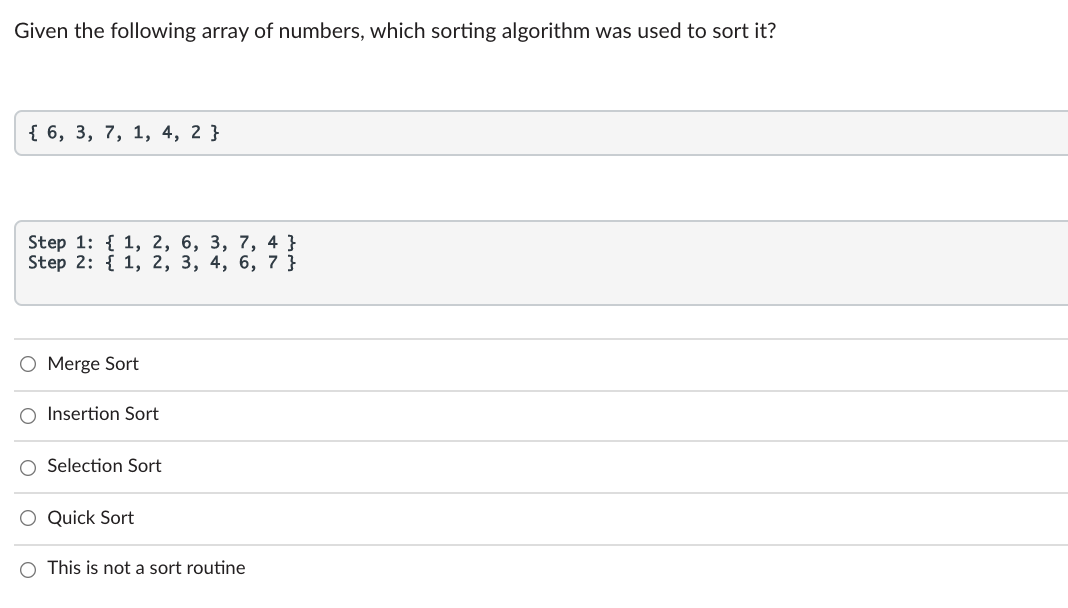Choose the option This is not a sort routine

coord(28,568)
